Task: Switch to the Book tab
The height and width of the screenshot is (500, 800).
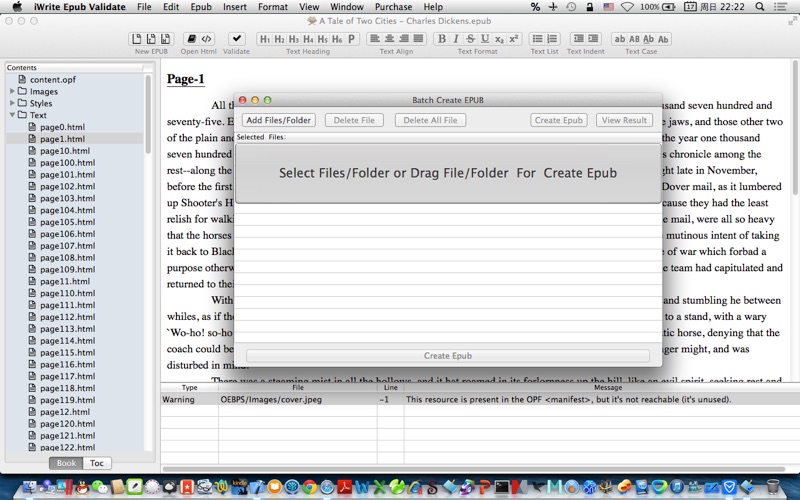Action: pyautogui.click(x=66, y=463)
